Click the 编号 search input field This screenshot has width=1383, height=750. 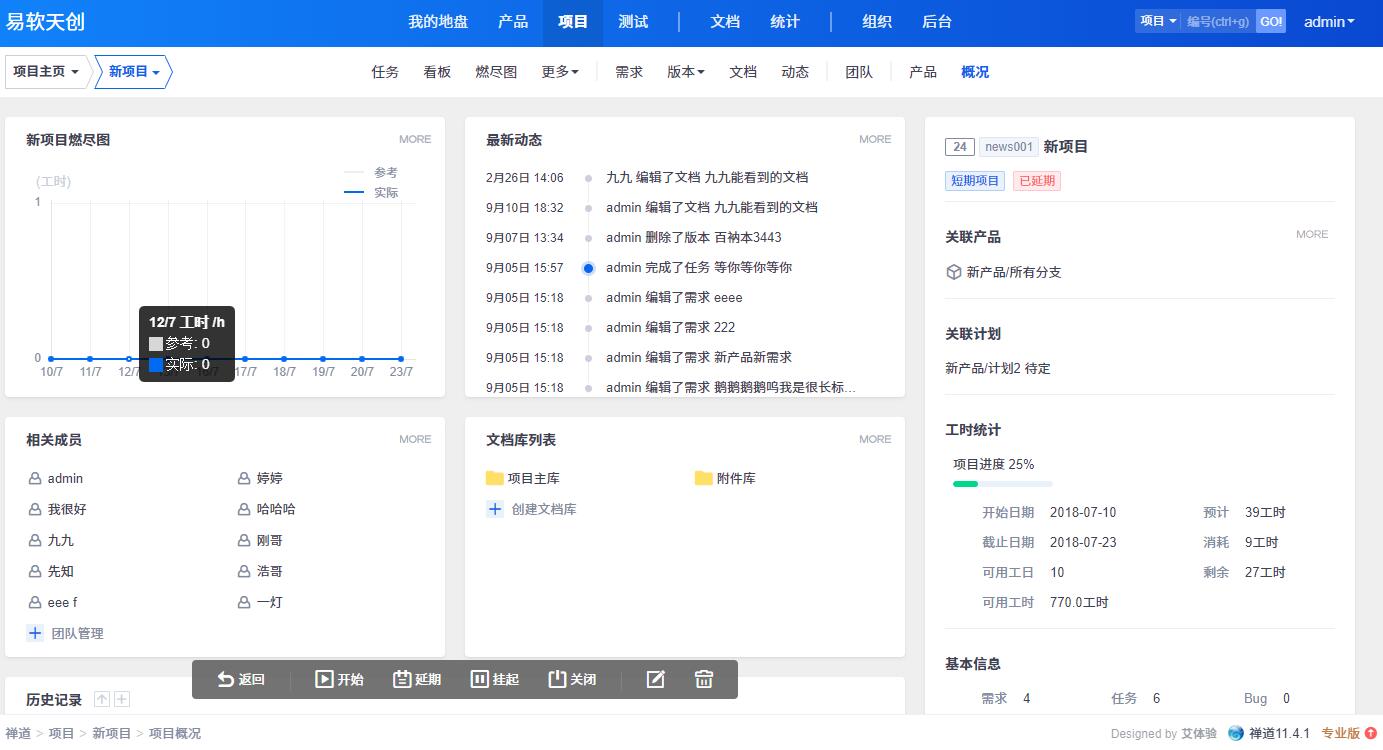tap(1217, 22)
